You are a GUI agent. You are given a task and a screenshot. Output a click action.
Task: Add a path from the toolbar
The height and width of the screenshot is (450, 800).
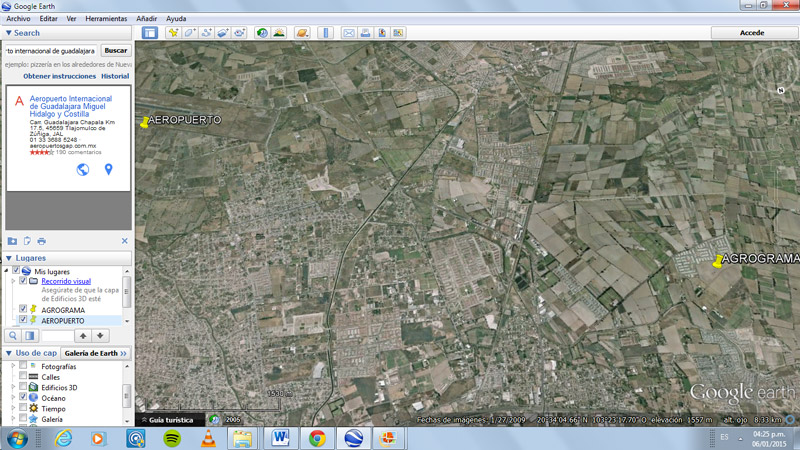206,33
